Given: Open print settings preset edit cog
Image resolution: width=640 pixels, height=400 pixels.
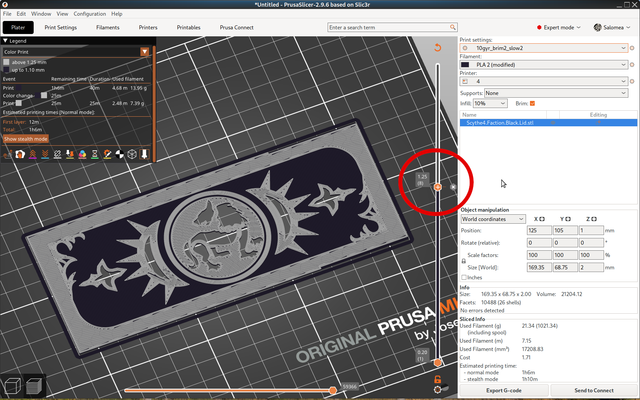Looking at the screenshot, I should pyautogui.click(x=632, y=48).
